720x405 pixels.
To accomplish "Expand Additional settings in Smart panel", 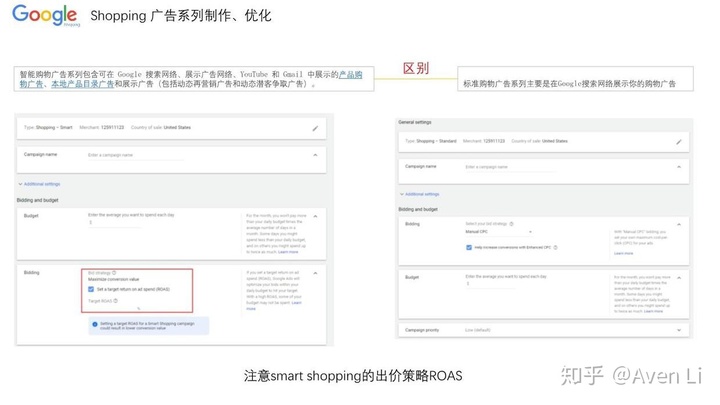I will click(39, 184).
